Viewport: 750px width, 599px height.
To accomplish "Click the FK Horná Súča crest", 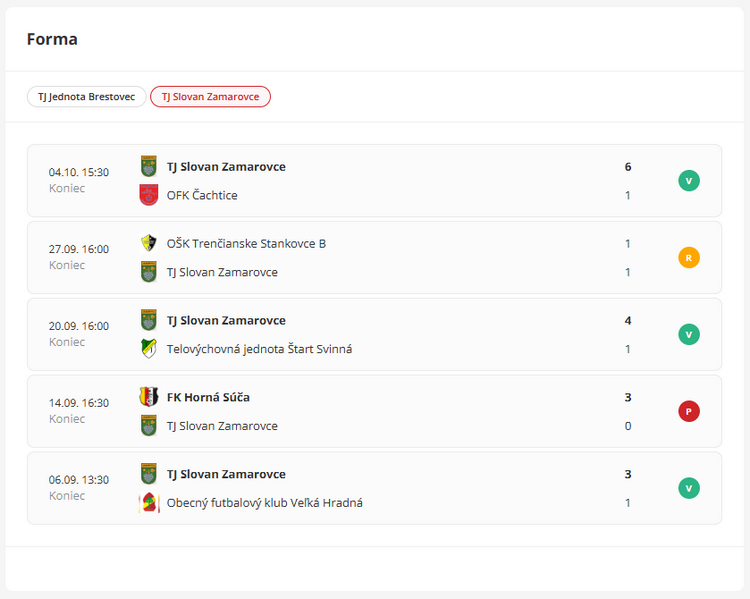I will tap(149, 397).
